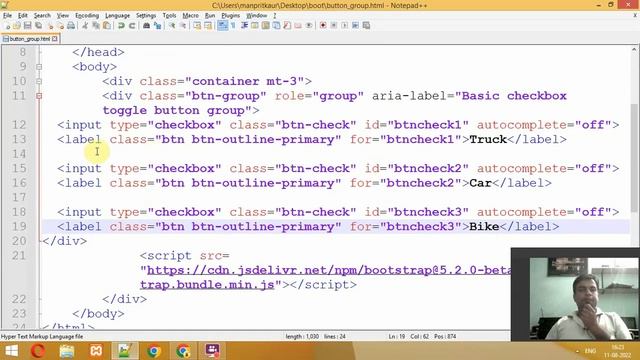Screen dimensions: 640x360
Task: Toggle the Monitoring eye icon
Action: tap(309, 25)
